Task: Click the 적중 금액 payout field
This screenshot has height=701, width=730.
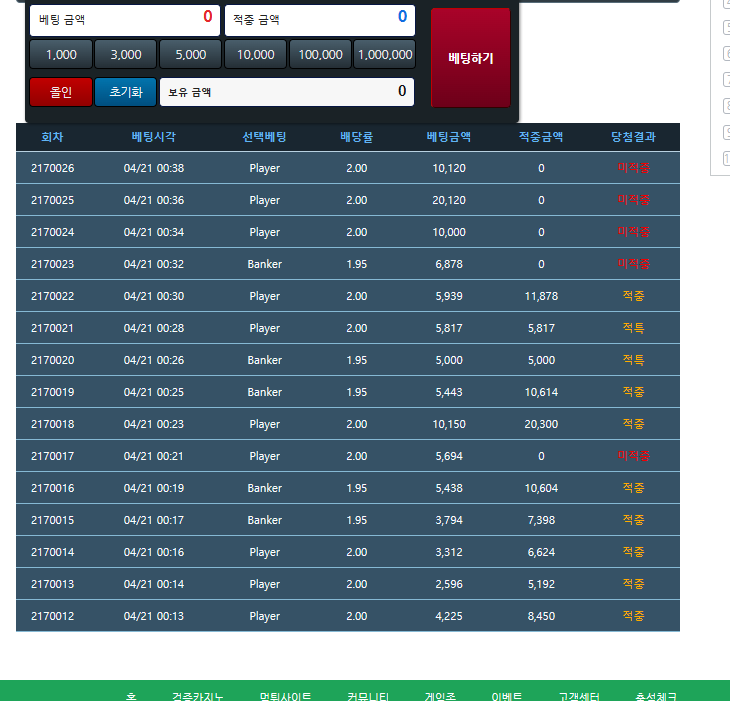Action: [319, 19]
